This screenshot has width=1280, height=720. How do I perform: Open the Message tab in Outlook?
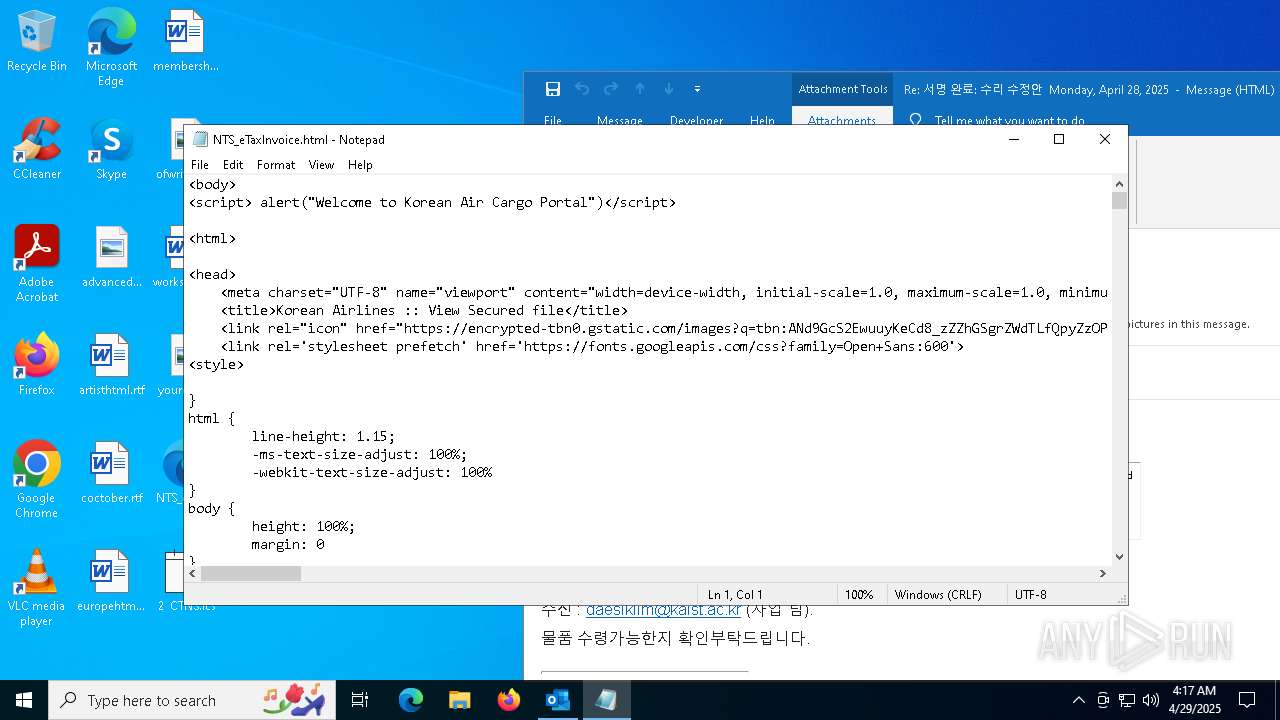pos(620,119)
